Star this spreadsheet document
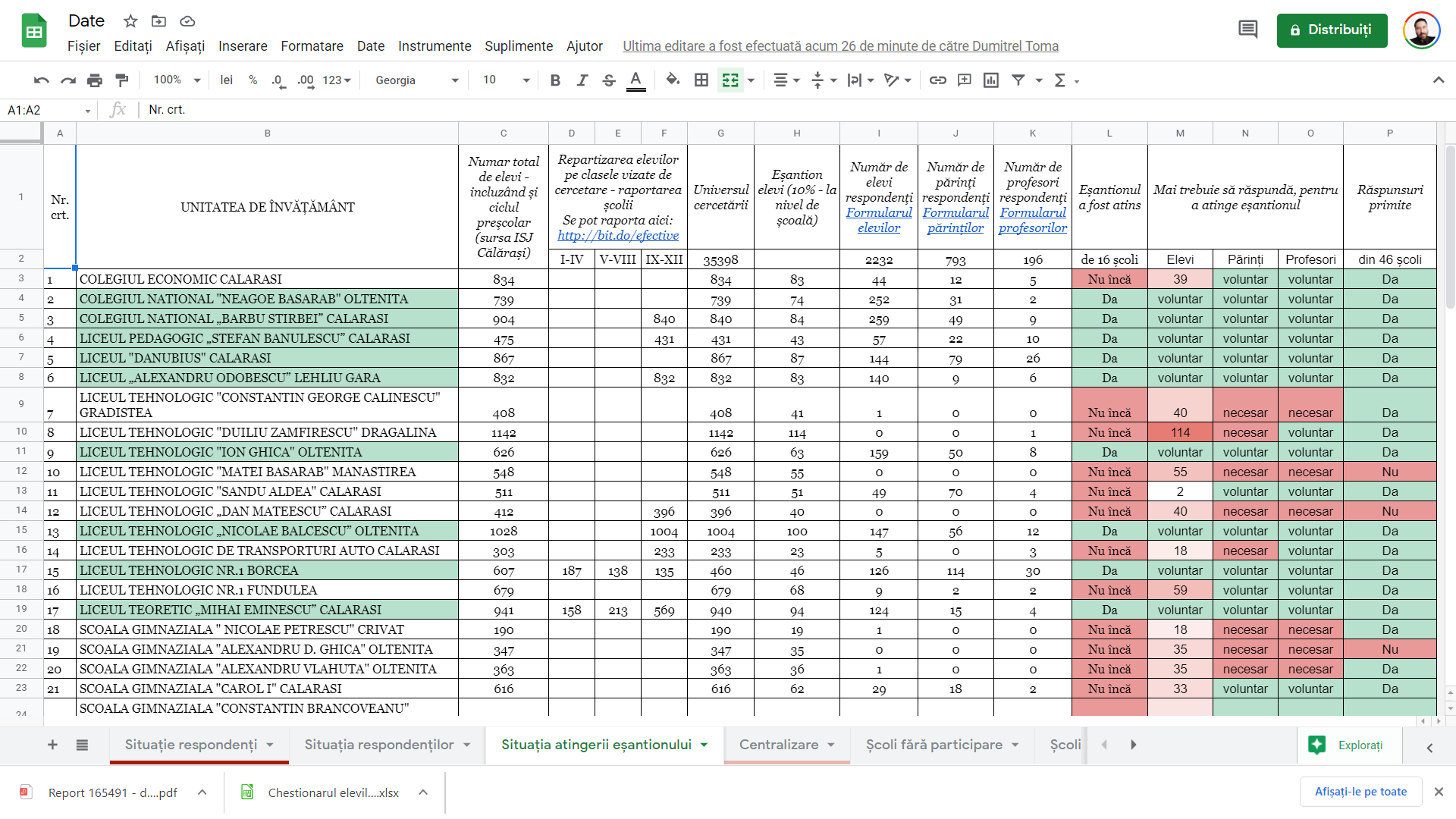Image resolution: width=1456 pixels, height=819 pixels. click(130, 21)
